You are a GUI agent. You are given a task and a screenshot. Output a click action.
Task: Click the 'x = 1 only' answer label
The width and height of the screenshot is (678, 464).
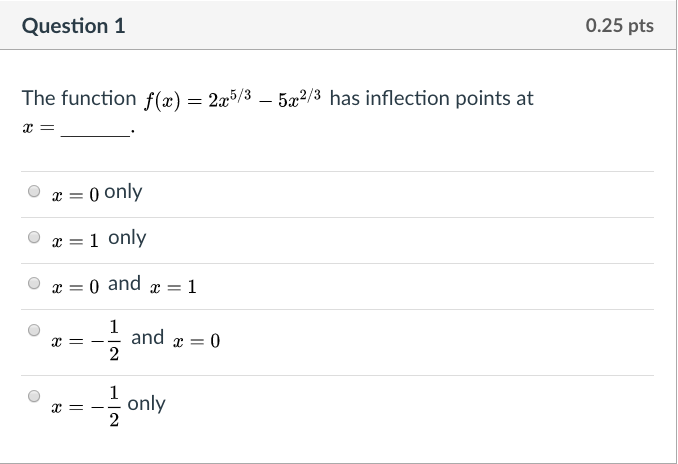pos(99,238)
